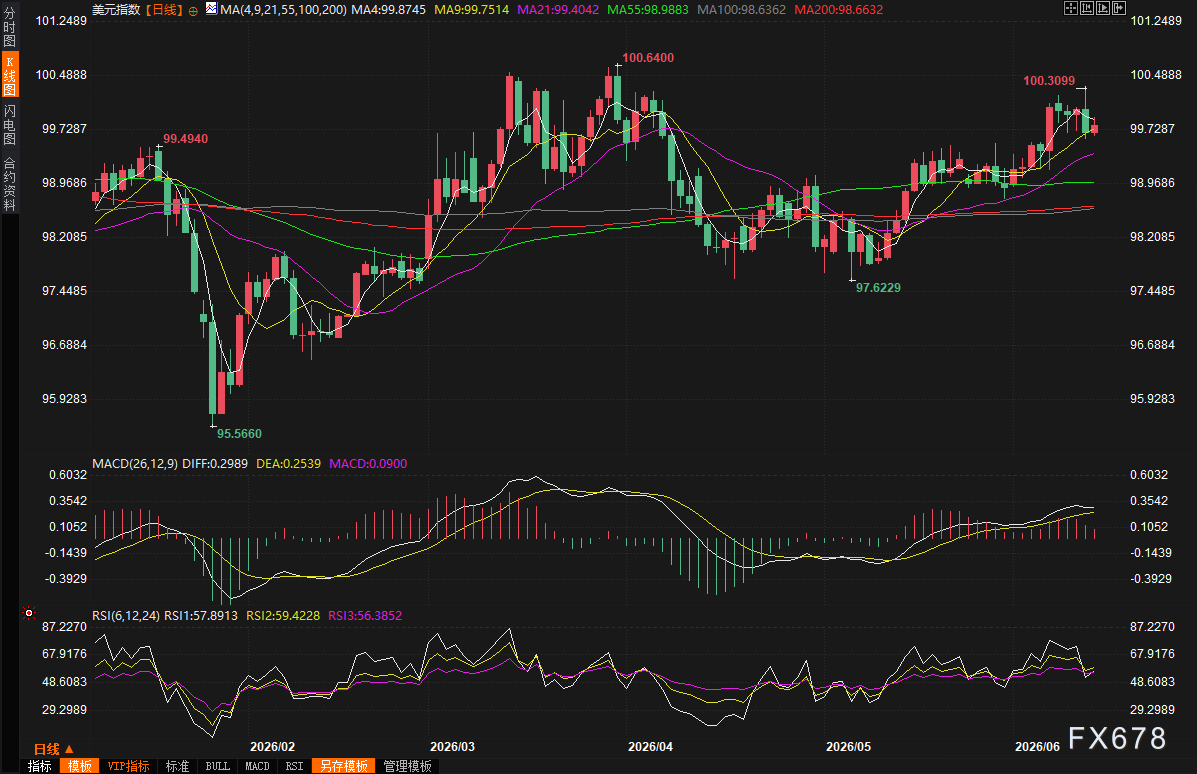Screen dimensions: 1197x774
Task: Click the red dot icon beside RSI panel
Action: [x=29, y=613]
